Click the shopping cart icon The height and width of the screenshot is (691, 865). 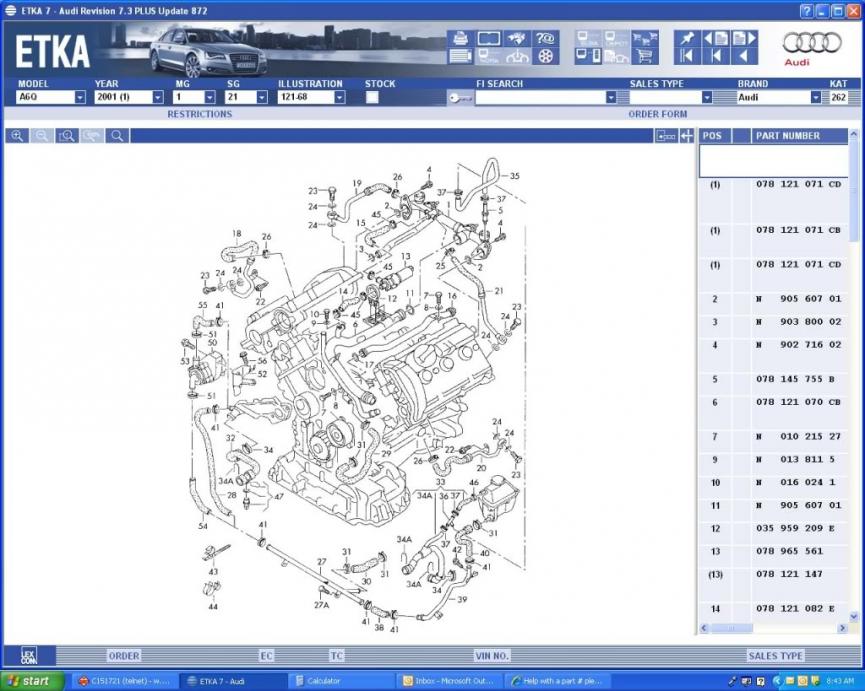tap(645, 56)
